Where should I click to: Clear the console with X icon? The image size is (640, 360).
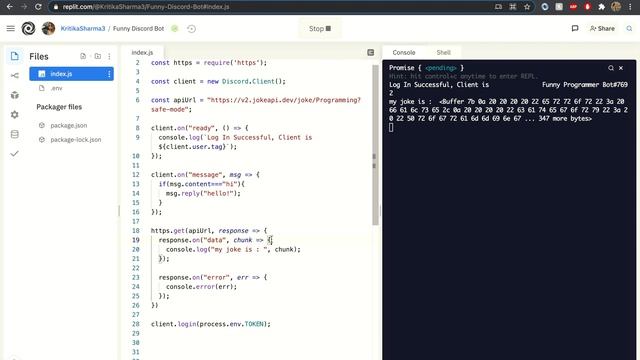pyautogui.click(x=621, y=68)
